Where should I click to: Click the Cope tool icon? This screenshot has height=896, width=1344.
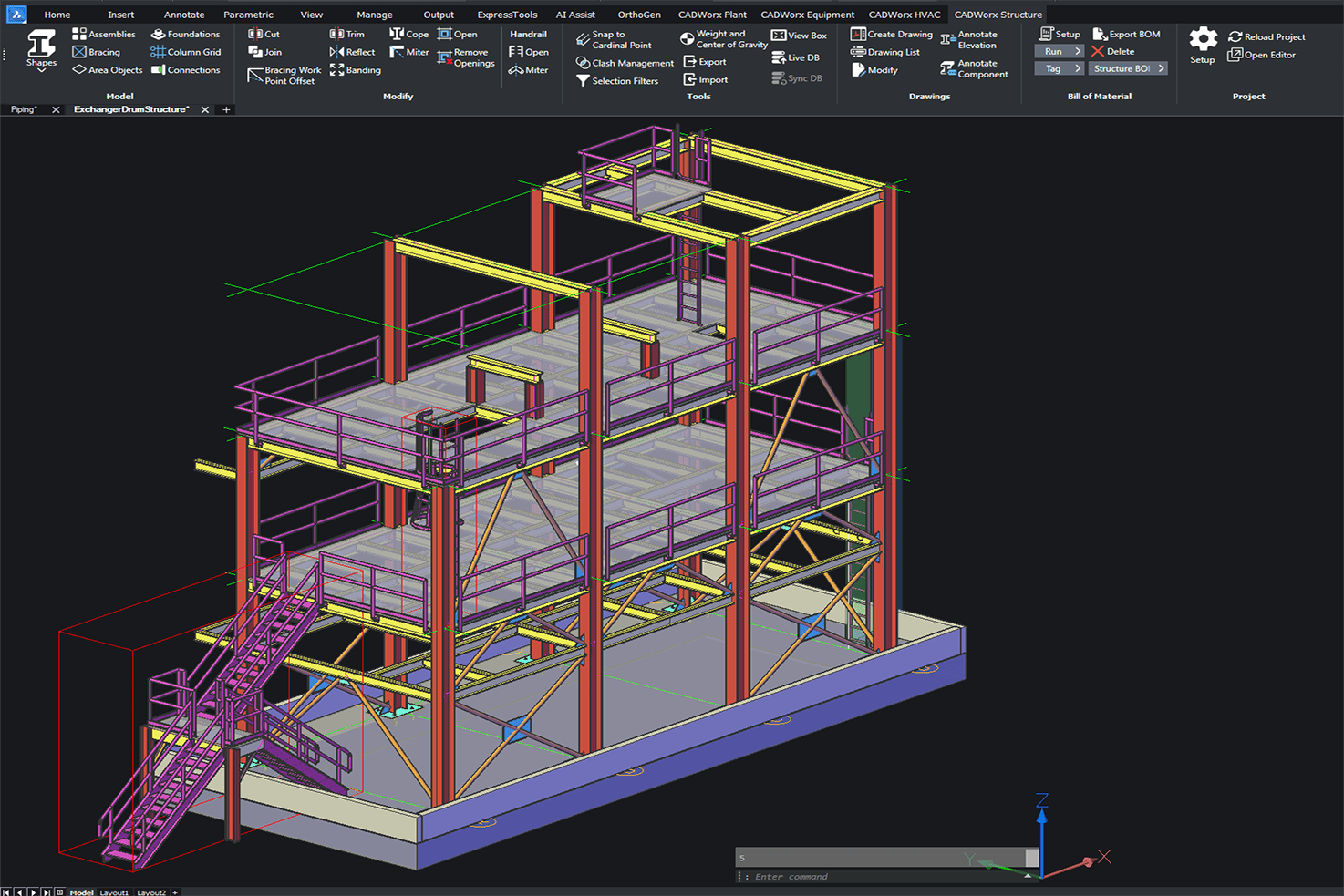(x=397, y=34)
